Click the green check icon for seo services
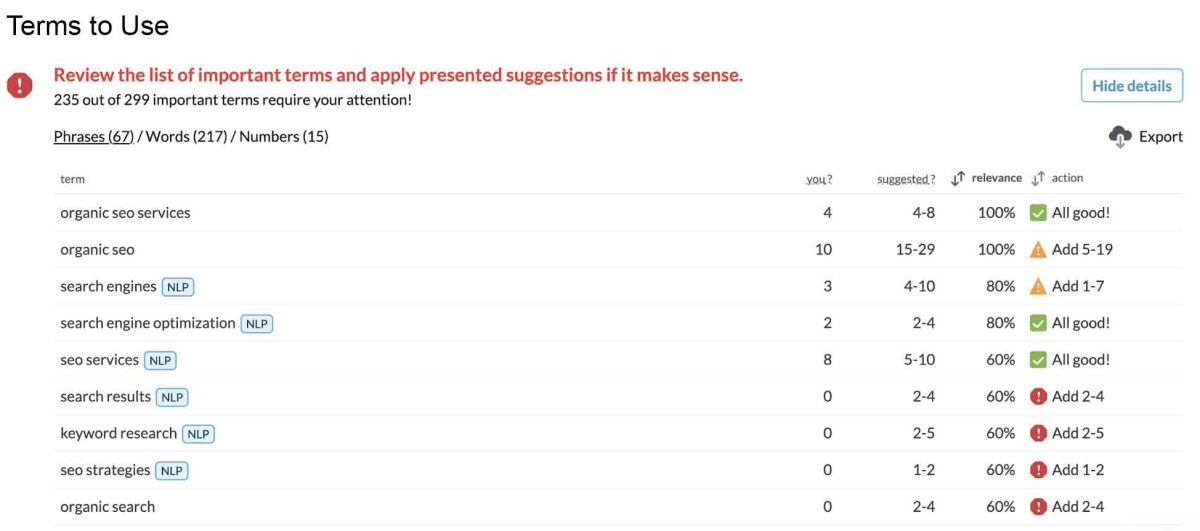This screenshot has height=531, width=1200. 1038,360
